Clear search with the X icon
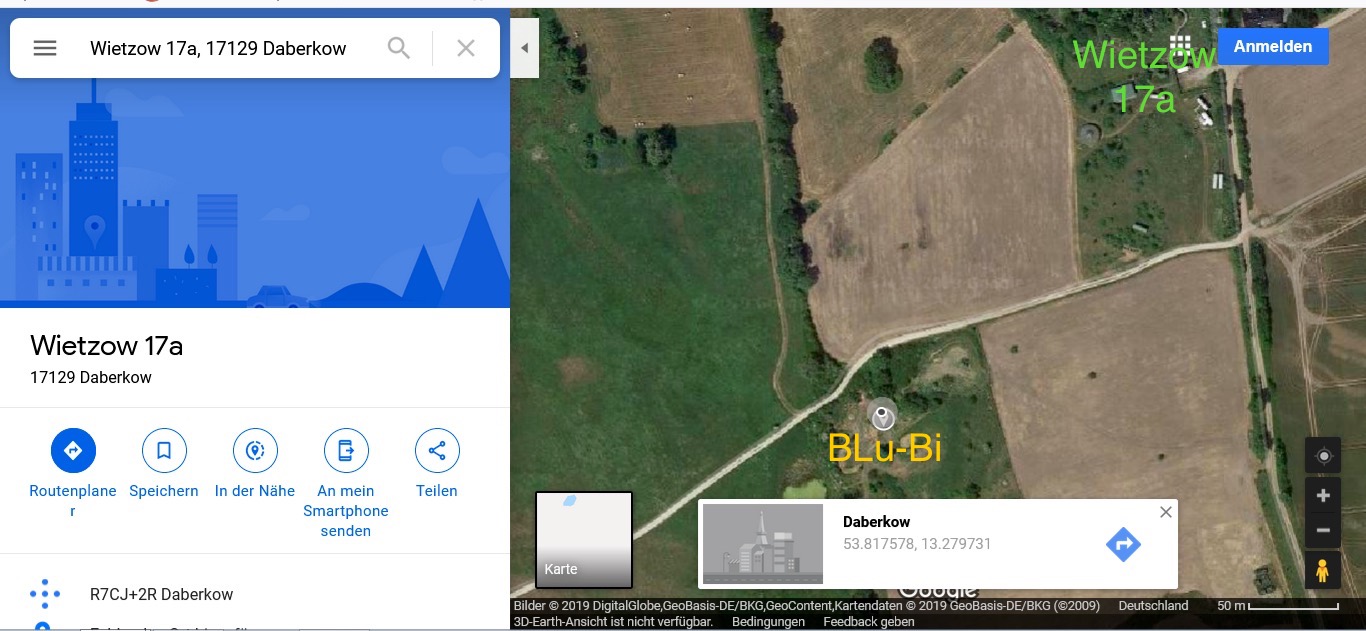Viewport: 1366px width, 631px height. click(x=466, y=48)
